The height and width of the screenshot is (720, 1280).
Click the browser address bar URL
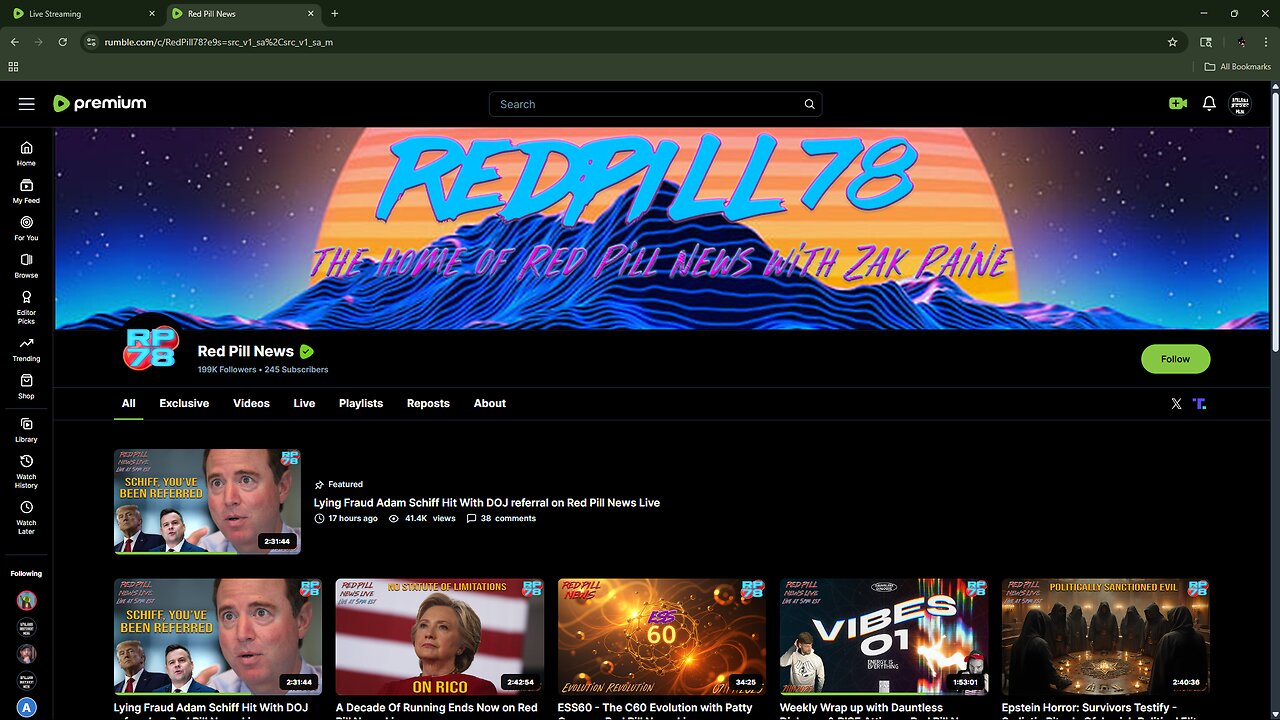(219, 42)
